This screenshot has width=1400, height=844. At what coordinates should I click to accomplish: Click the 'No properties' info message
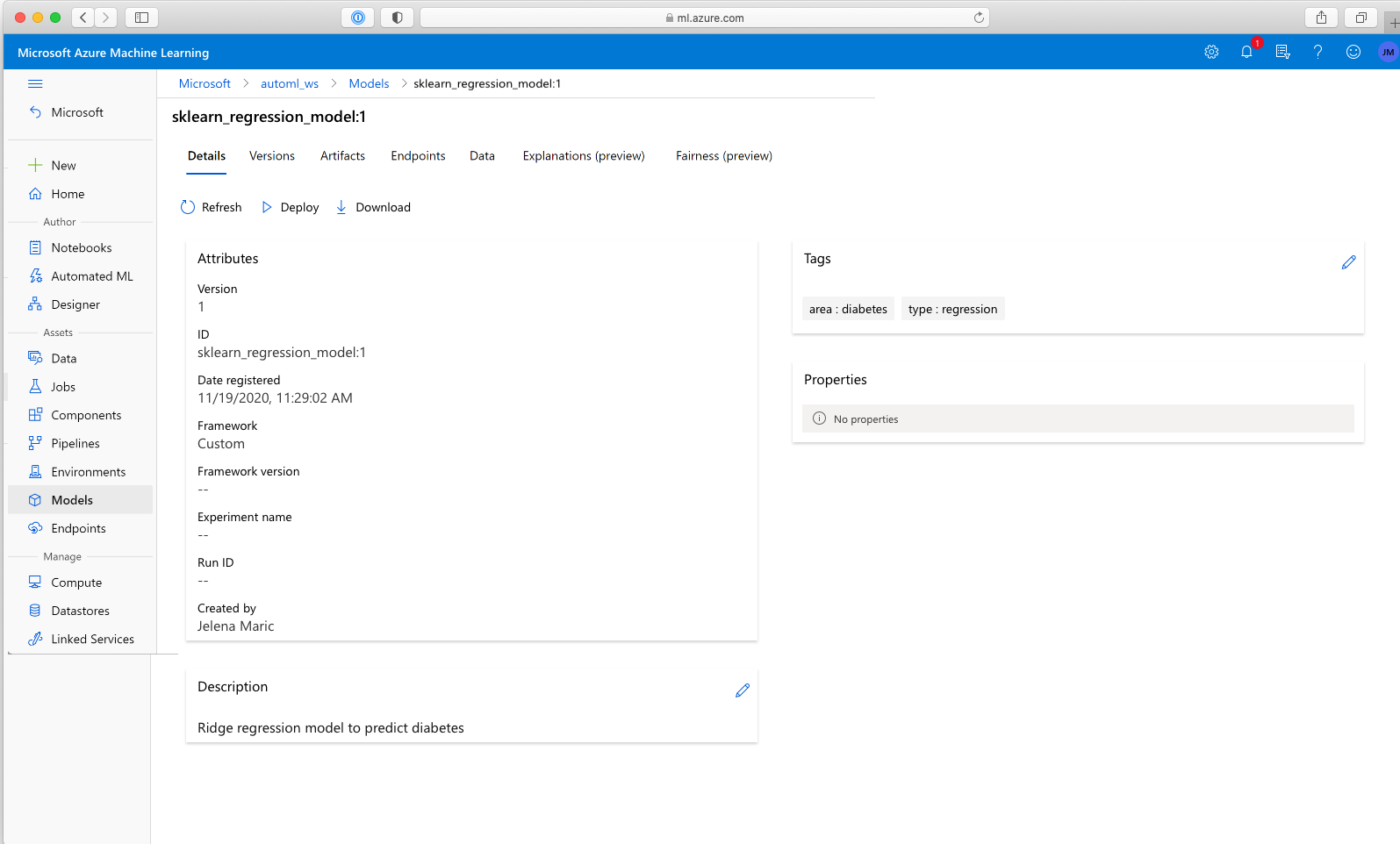click(1078, 418)
